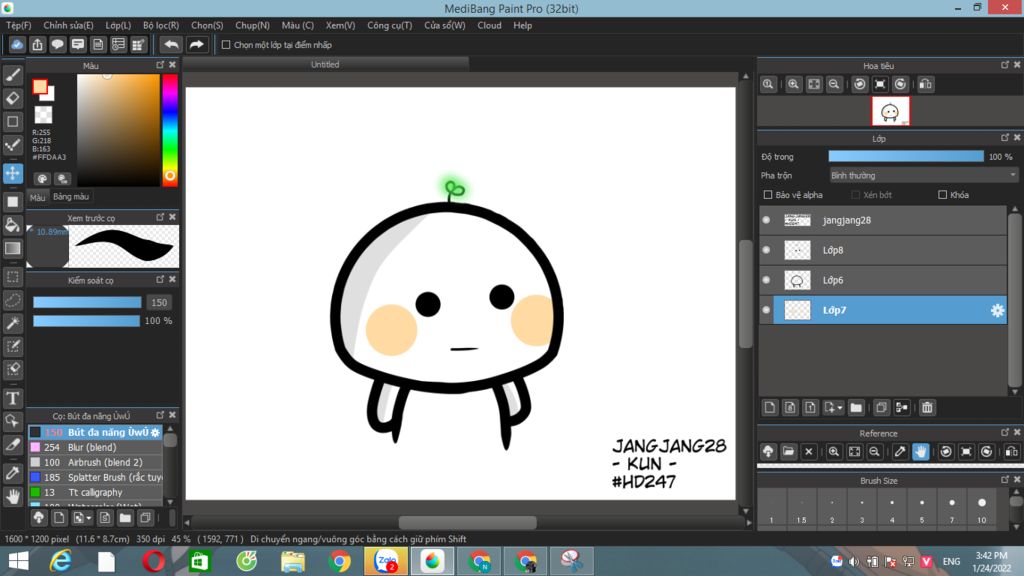Select the Eraser tool
This screenshot has width=1024, height=576.
(12, 98)
